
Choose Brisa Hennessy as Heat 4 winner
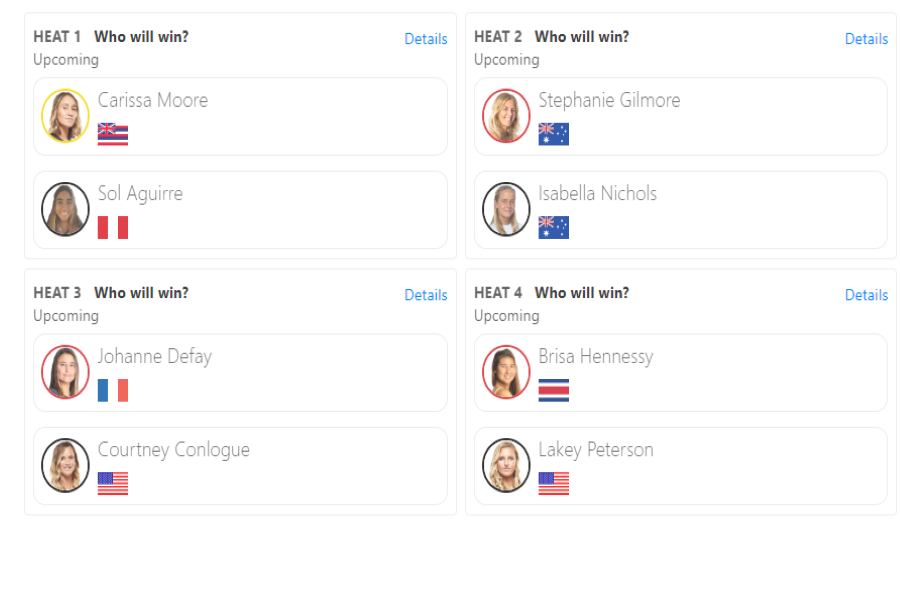click(x=681, y=373)
